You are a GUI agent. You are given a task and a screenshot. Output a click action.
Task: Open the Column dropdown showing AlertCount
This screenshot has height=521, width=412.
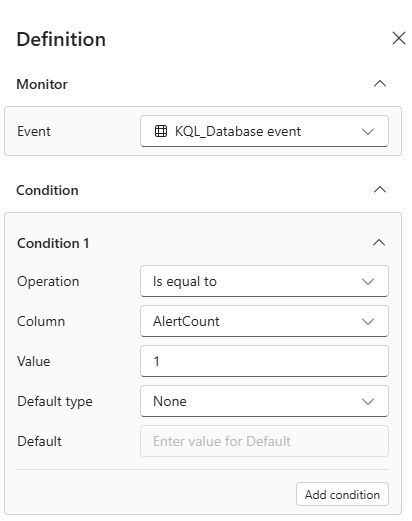click(x=264, y=321)
